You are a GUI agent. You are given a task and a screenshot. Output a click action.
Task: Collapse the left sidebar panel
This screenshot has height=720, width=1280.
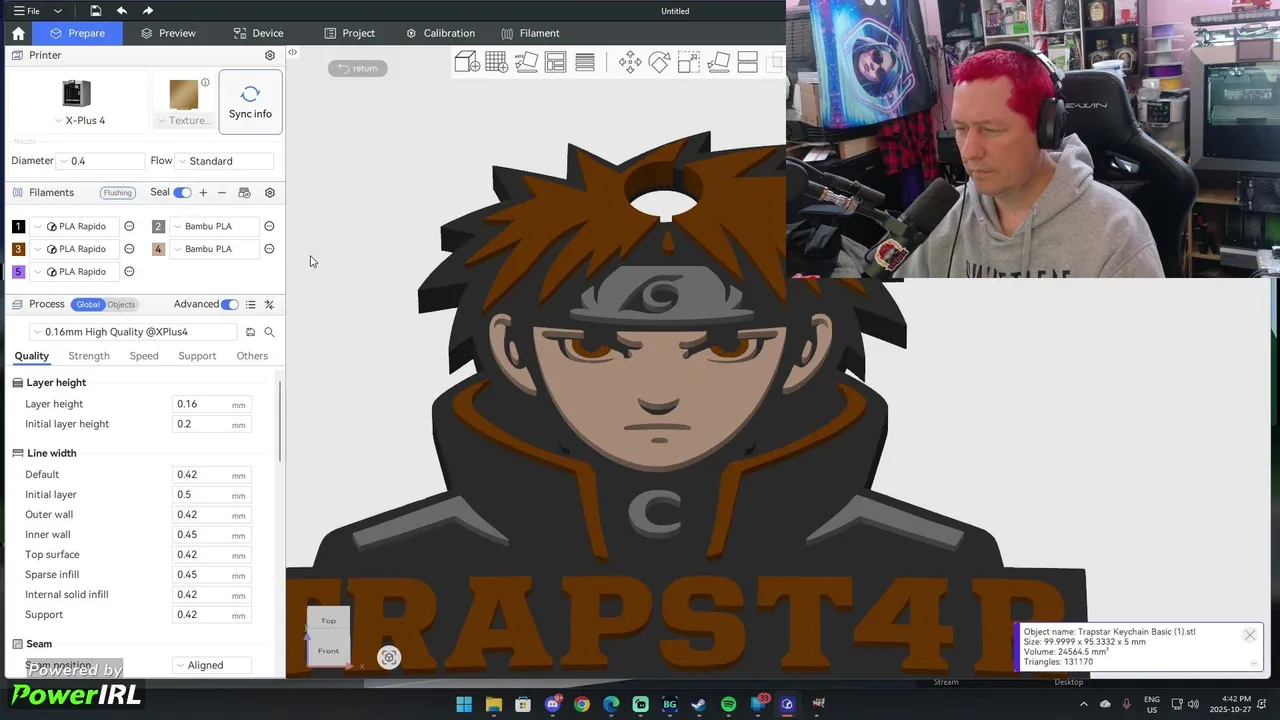tap(292, 52)
